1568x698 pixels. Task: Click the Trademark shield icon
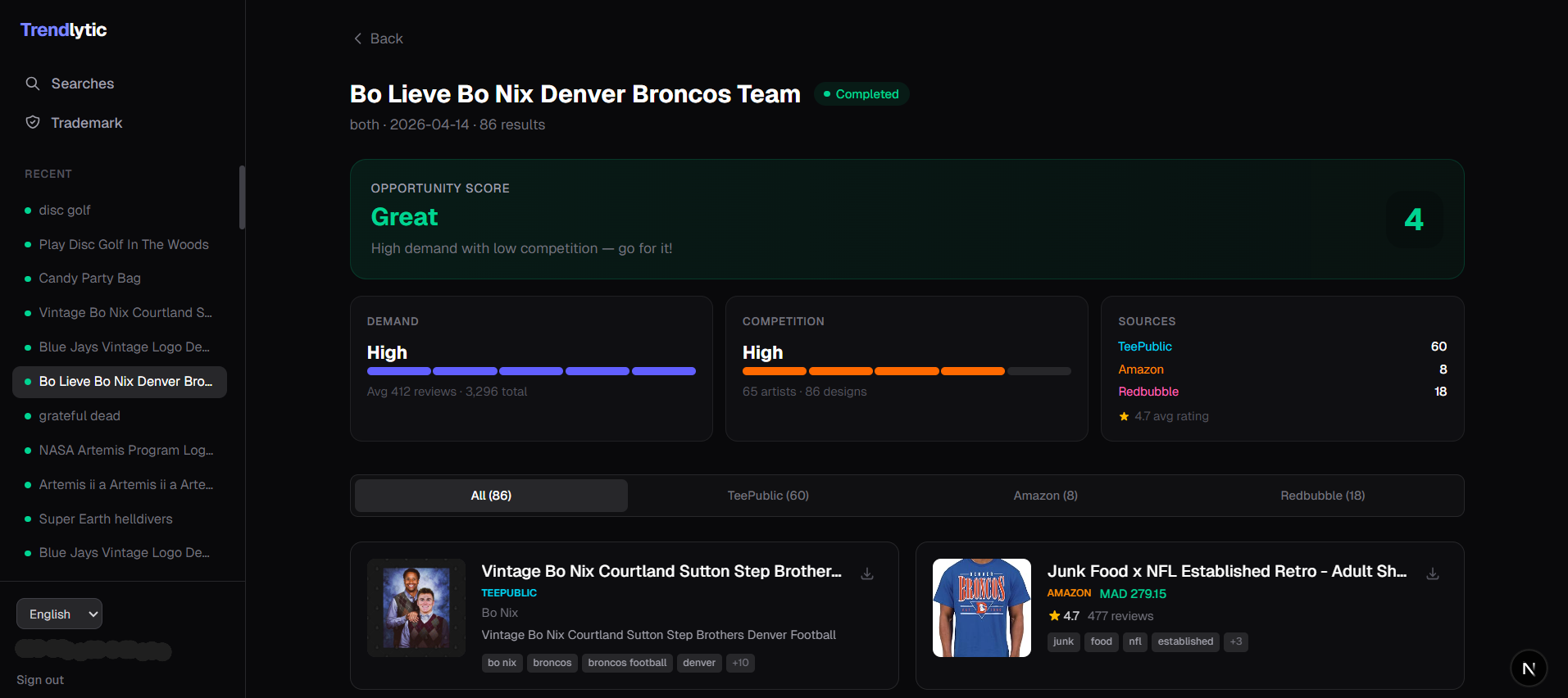pos(33,123)
